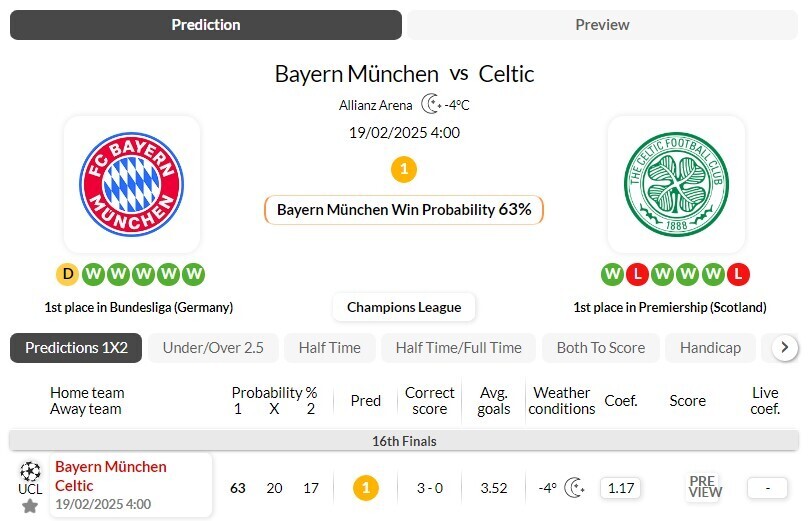Open the Under/Over 2.5 predictions tab
The width and height of the screenshot is (808, 521).
(213, 348)
